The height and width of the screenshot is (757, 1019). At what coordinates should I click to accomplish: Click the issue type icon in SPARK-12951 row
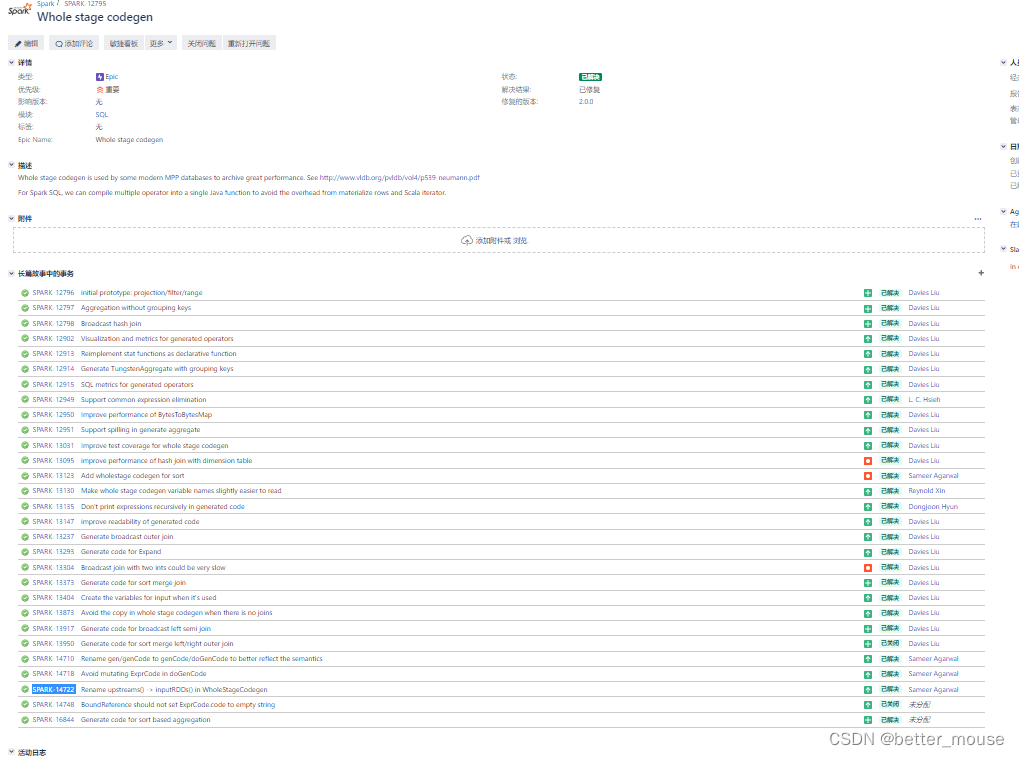[x=868, y=430]
